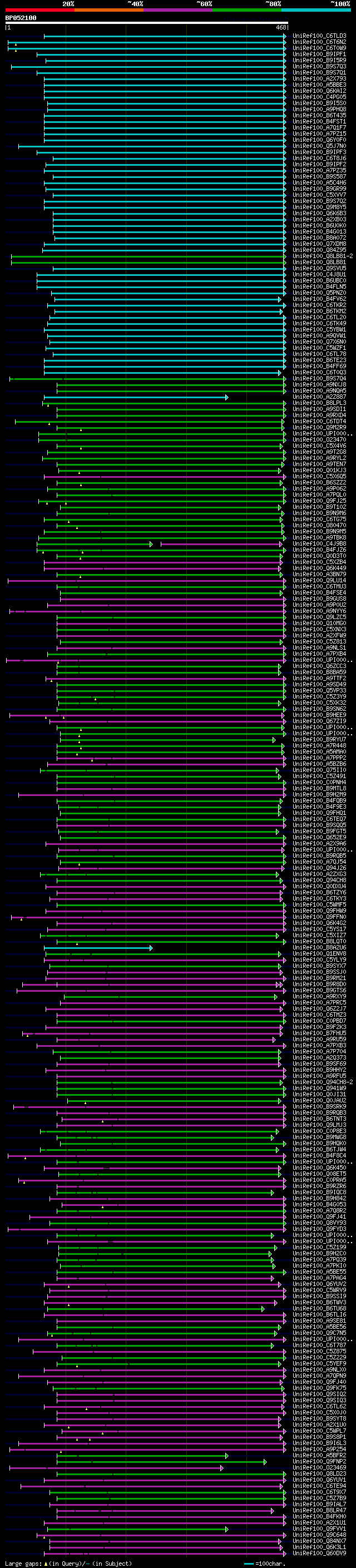Viewport: 356px width, 1568px height.
Task: Open the UniRef100_Q6KAI2 hit label
Action: click(x=319, y=91)
